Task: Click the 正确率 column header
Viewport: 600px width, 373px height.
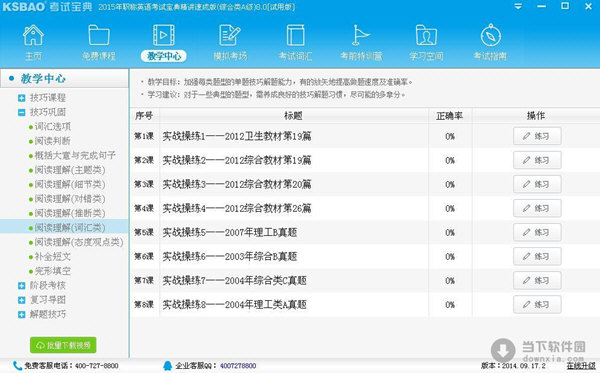Action: coord(450,116)
